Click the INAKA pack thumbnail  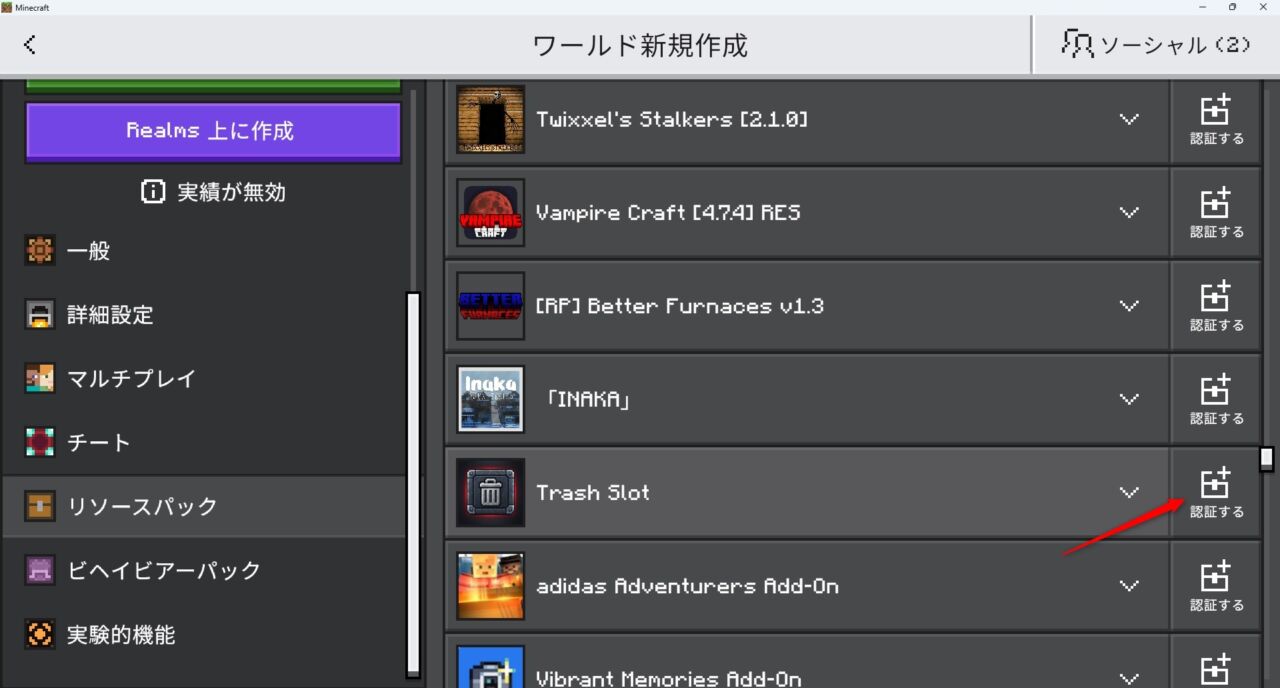pyautogui.click(x=490, y=399)
